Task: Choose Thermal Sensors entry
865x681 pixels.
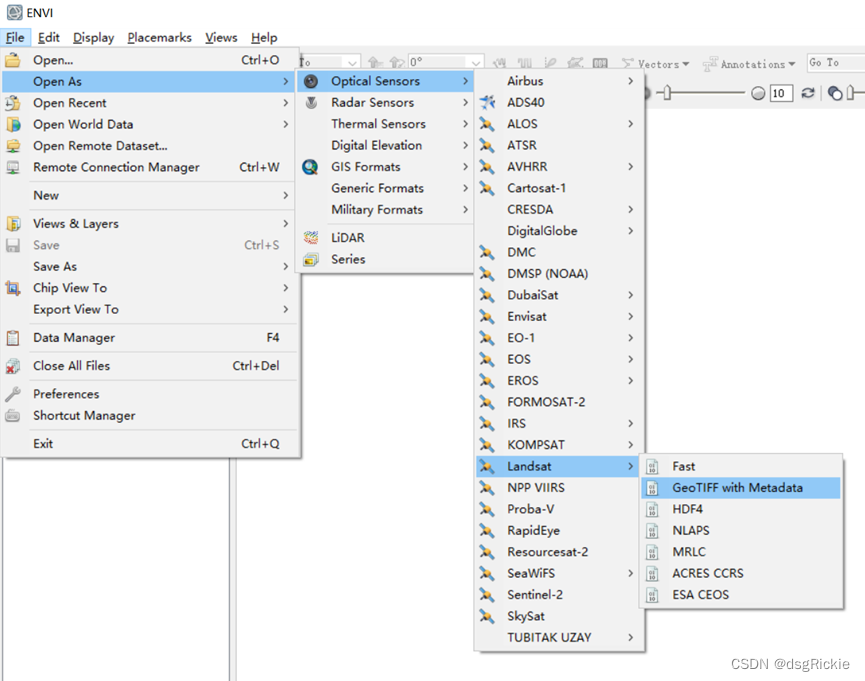Action: (x=385, y=124)
